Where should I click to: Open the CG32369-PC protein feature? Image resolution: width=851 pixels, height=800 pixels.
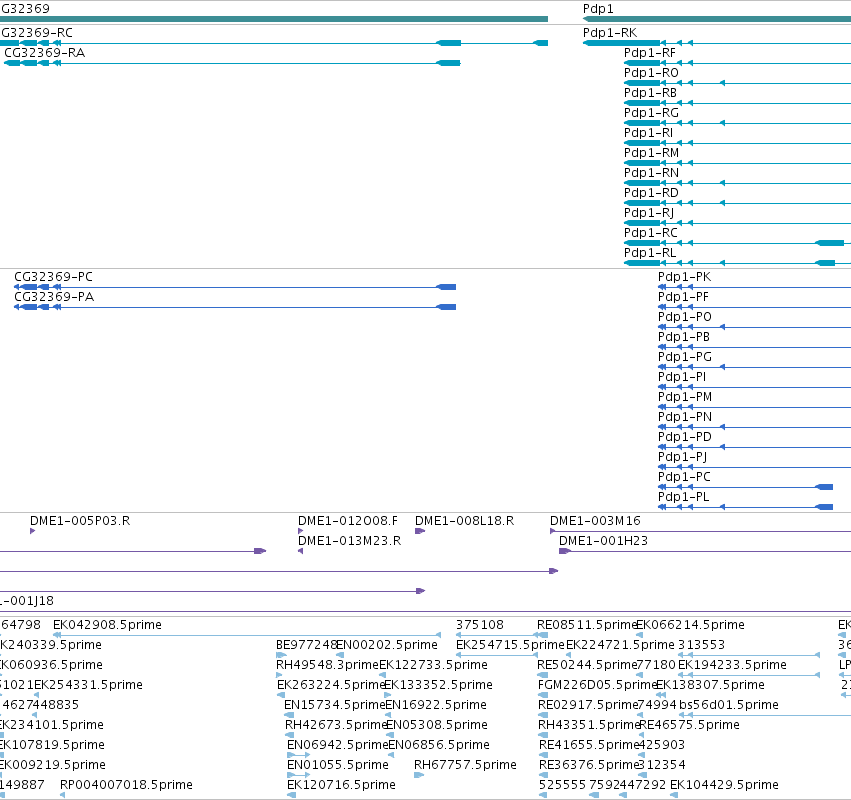pos(53,277)
